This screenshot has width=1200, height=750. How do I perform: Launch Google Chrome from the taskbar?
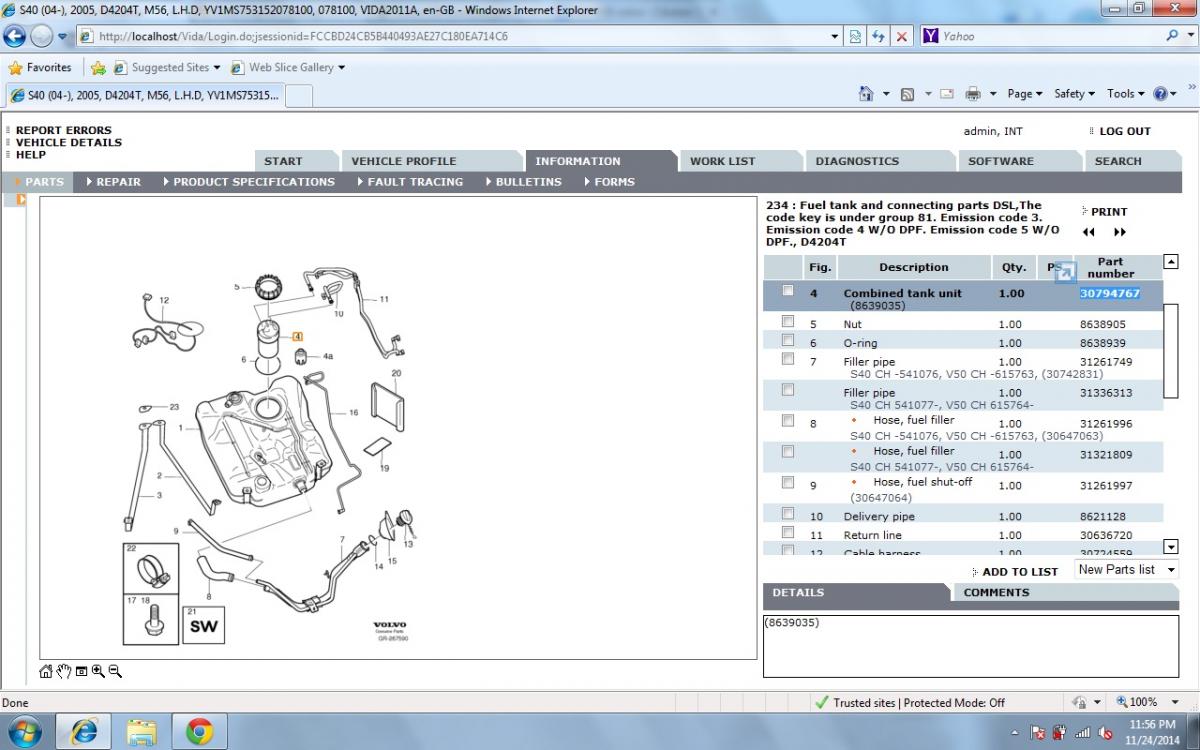click(x=199, y=731)
